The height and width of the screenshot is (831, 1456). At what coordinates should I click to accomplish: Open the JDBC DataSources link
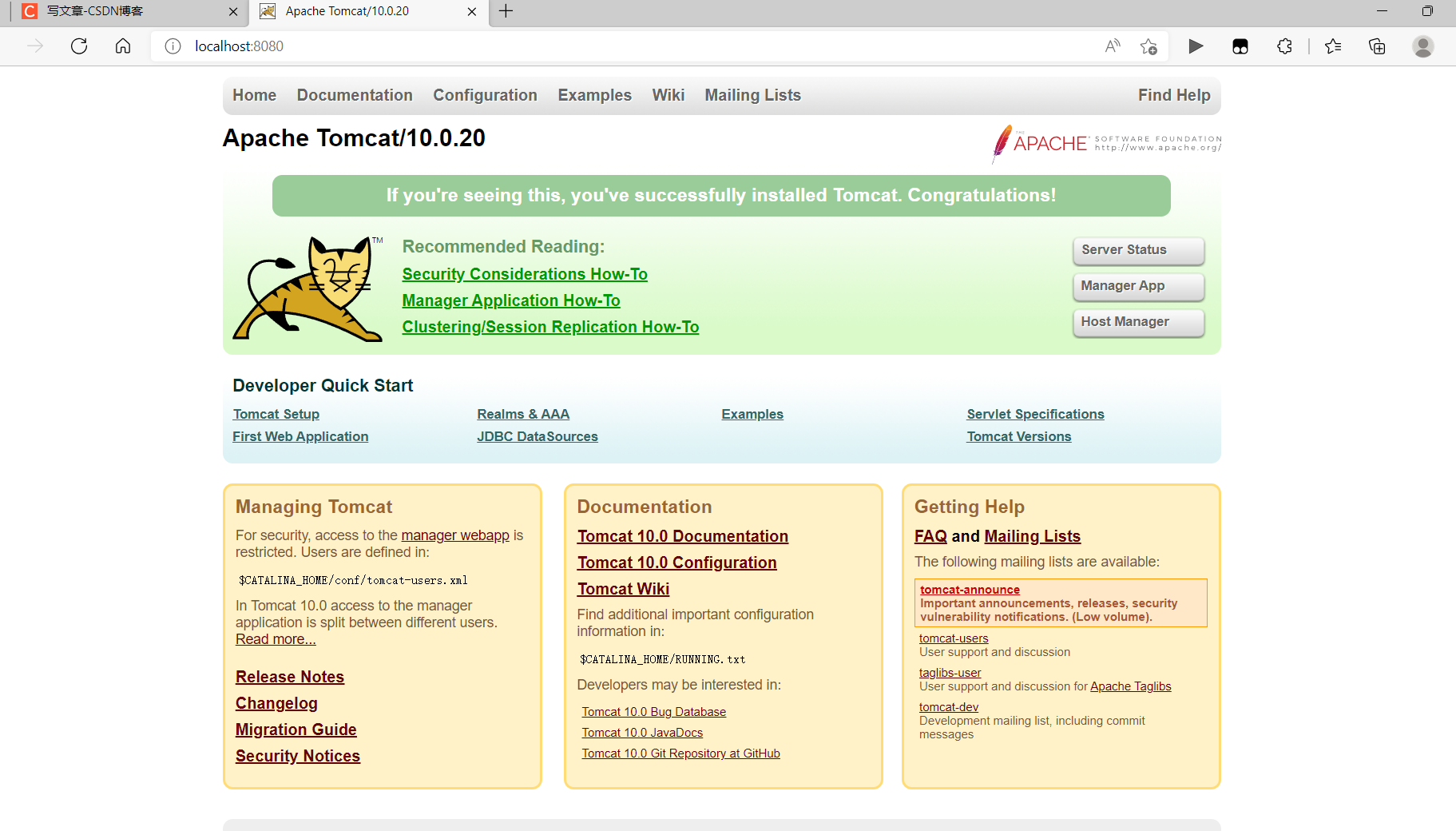coord(538,436)
